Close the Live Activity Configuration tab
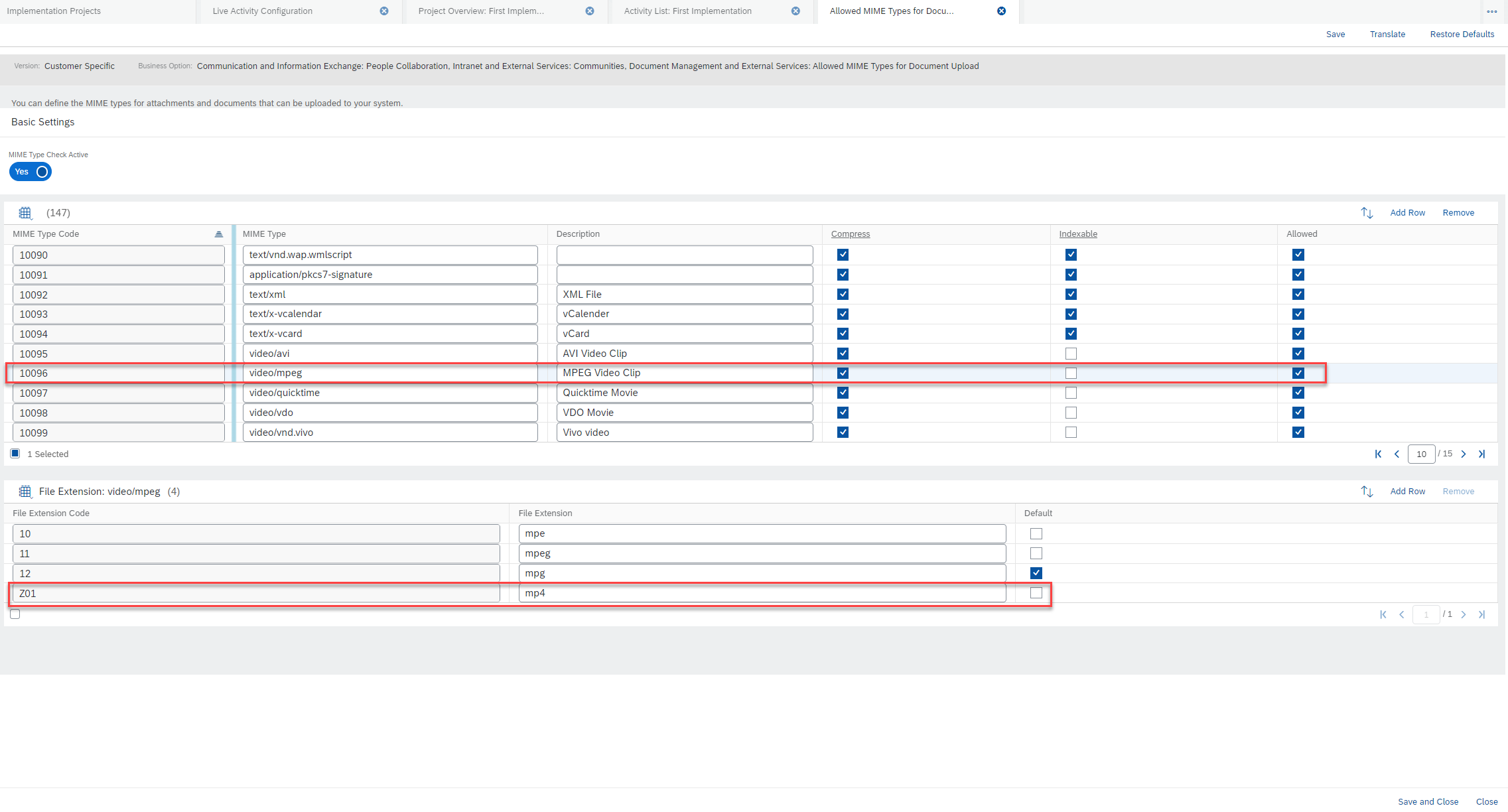 click(384, 11)
